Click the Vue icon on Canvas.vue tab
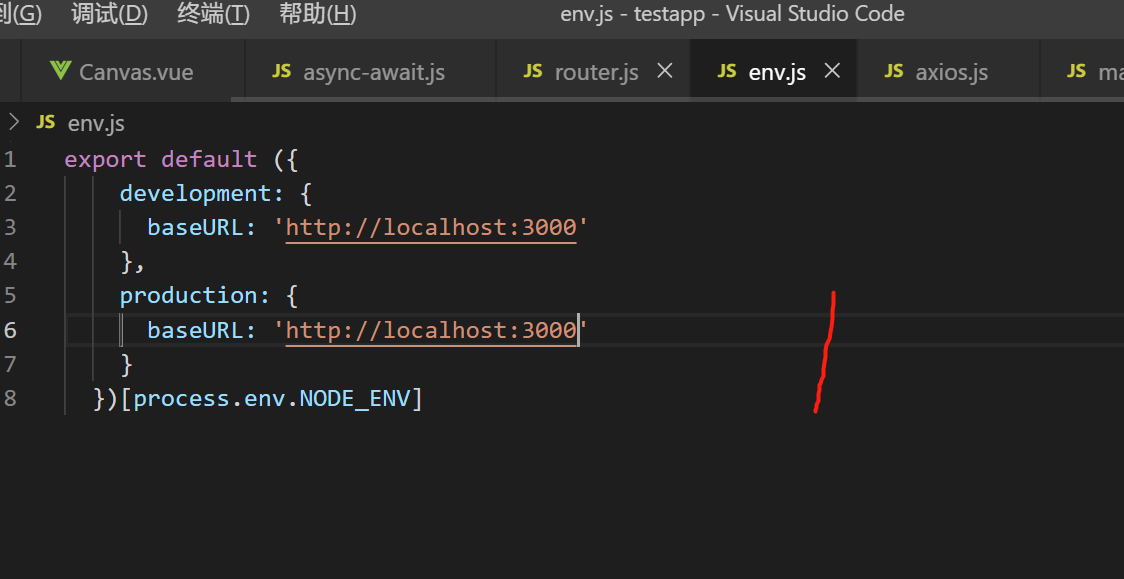This screenshot has height=579, width=1124. (60, 71)
